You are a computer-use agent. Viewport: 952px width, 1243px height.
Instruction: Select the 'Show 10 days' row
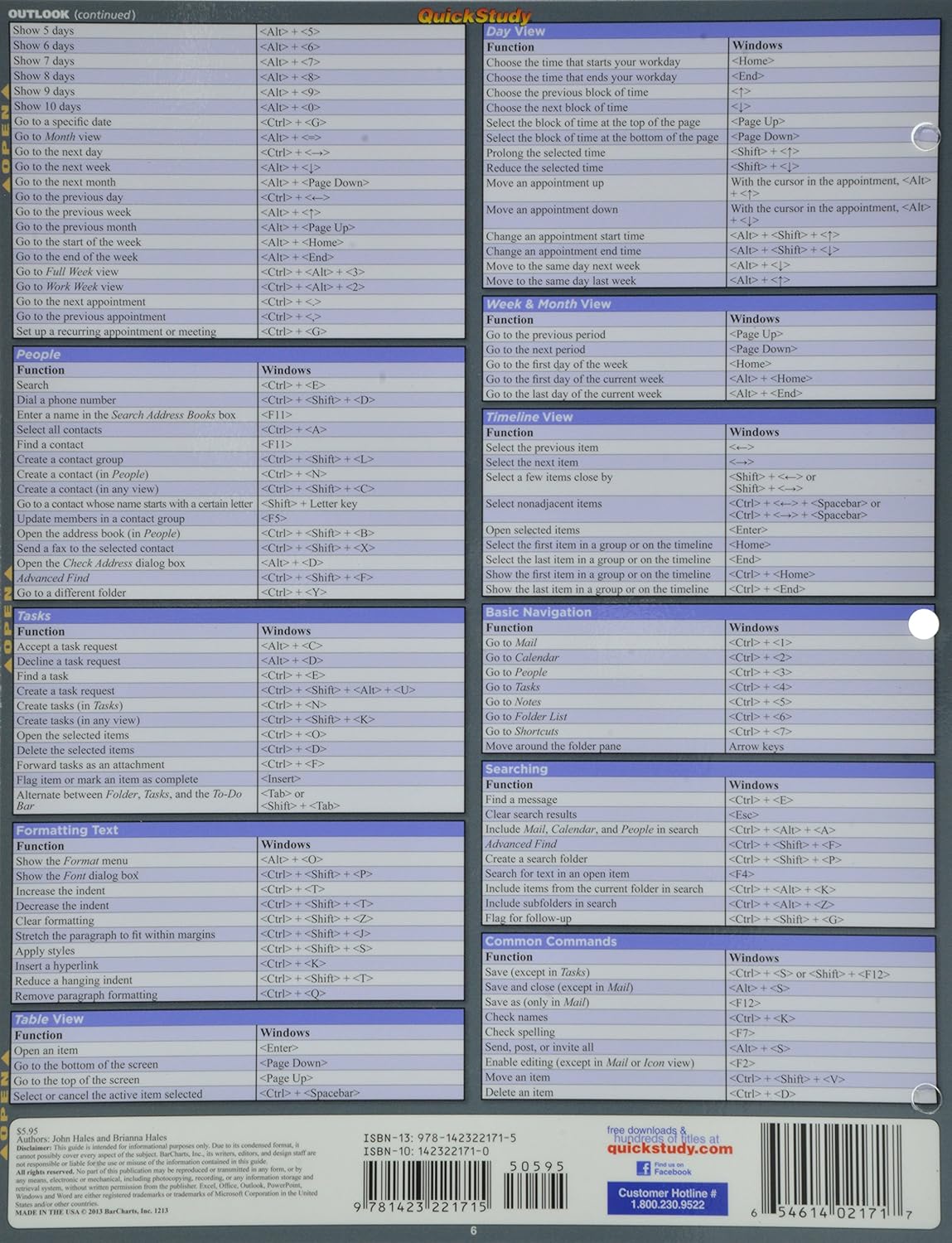[239, 106]
